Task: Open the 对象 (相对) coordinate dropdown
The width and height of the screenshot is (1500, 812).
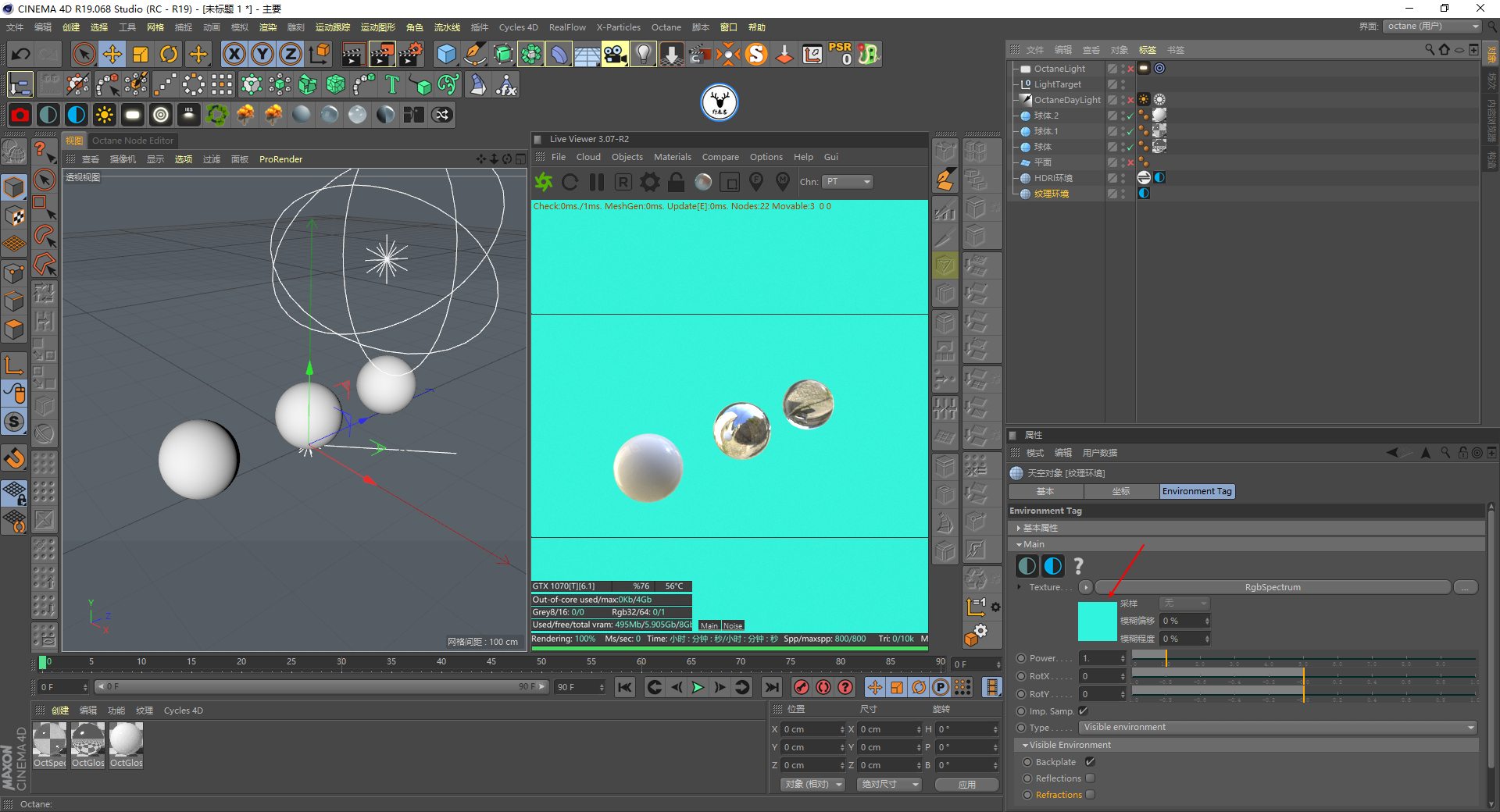Action: pos(813,784)
